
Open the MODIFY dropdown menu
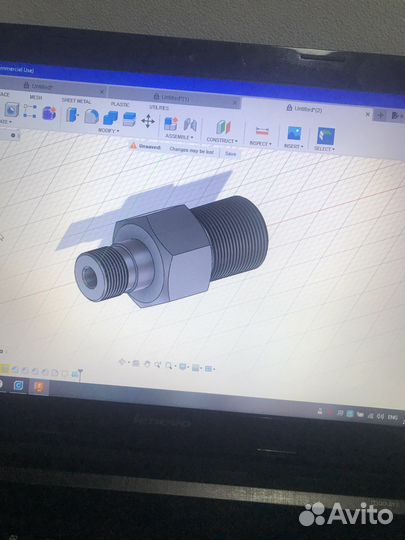[108, 131]
